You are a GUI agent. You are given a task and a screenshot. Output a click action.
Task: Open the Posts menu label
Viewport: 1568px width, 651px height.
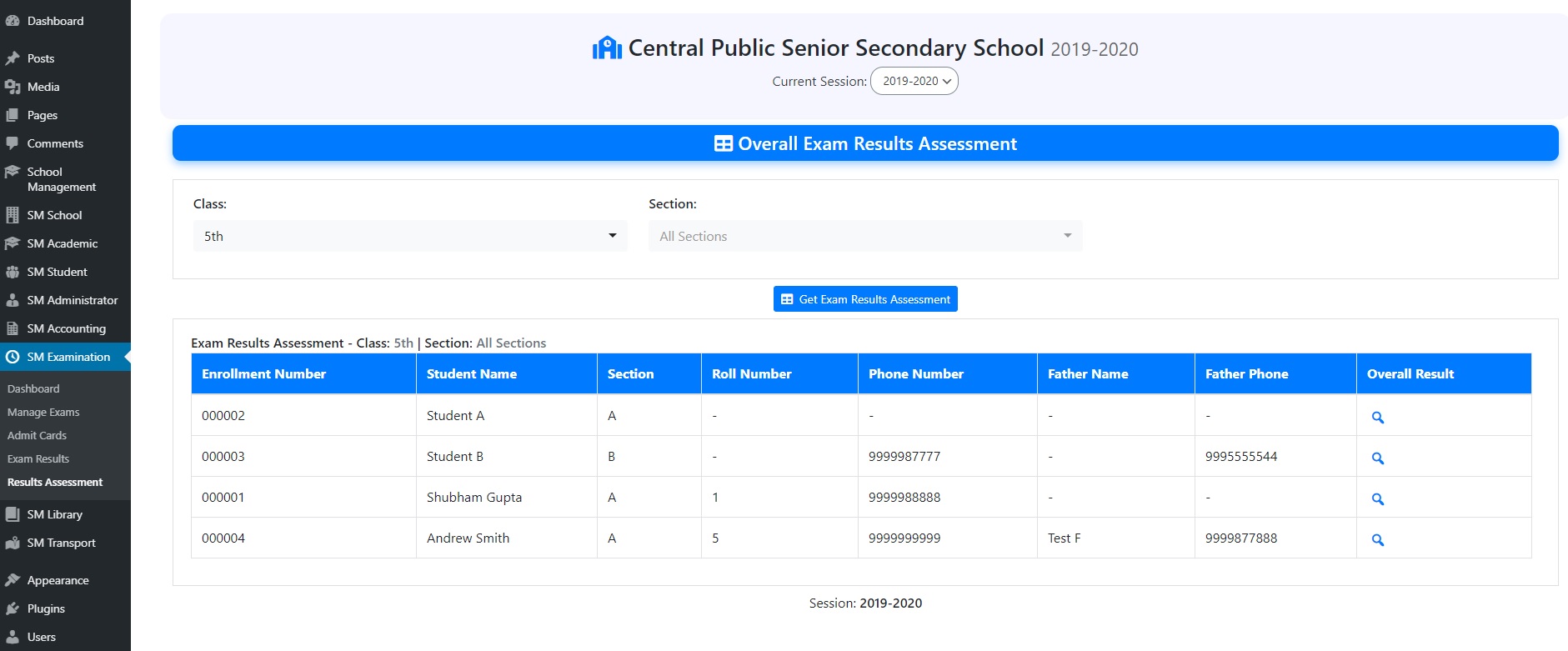coord(41,58)
